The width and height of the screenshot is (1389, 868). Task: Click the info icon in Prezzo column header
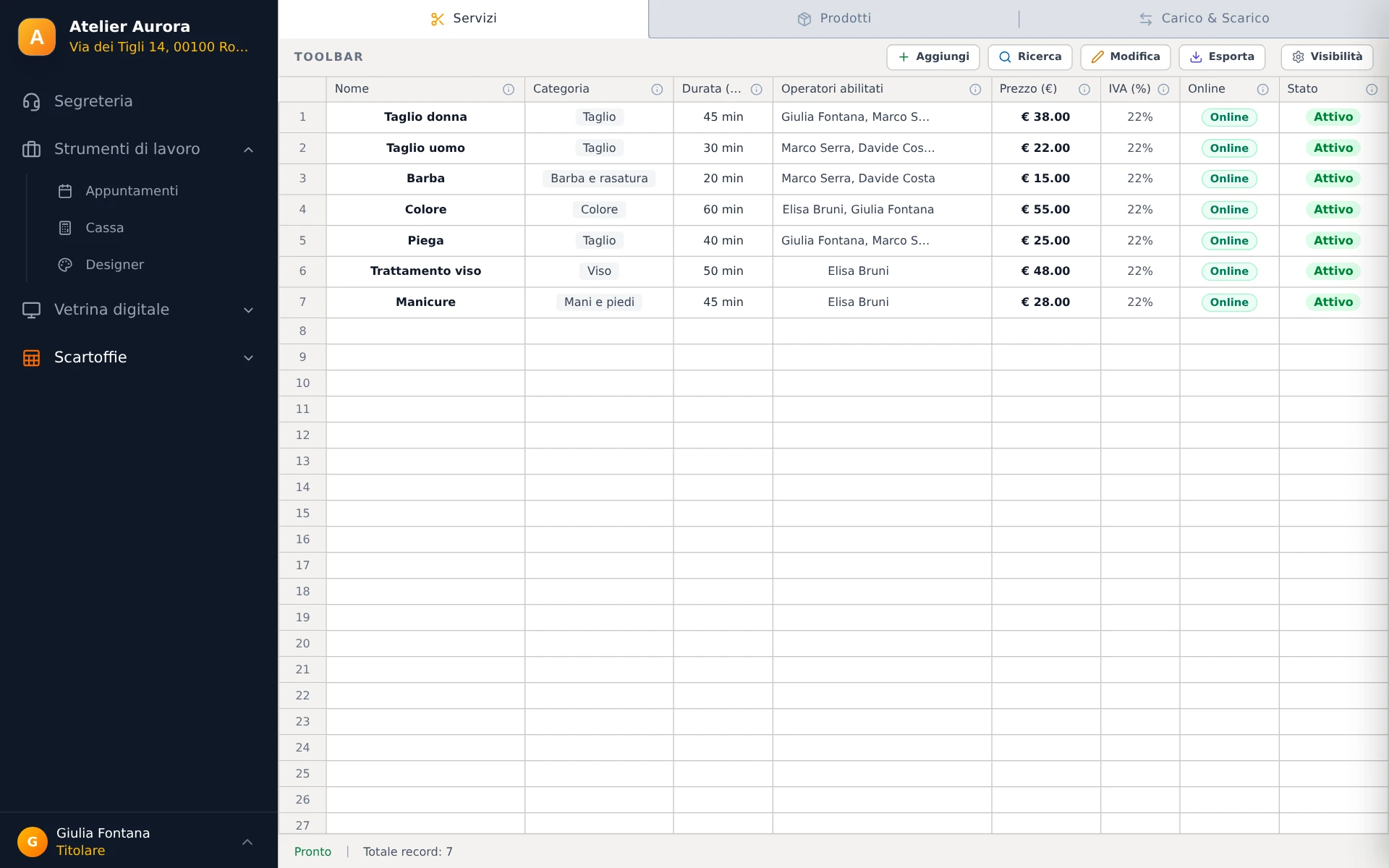[1084, 90]
